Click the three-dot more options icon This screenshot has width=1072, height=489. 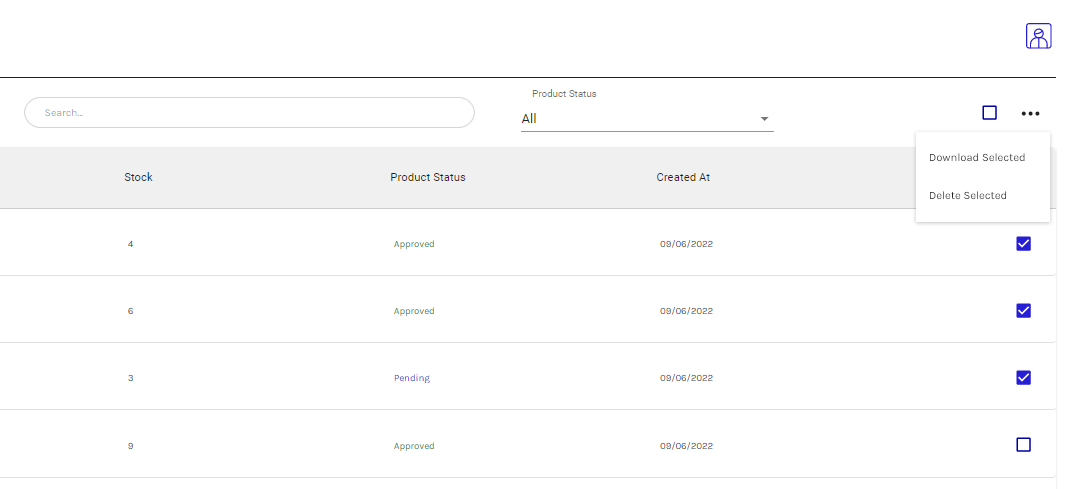[x=1030, y=114]
